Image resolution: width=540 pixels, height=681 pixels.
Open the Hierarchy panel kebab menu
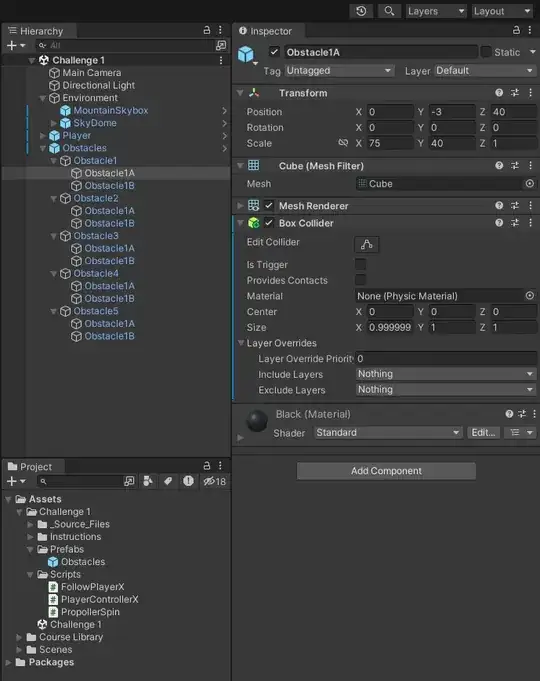click(220, 30)
